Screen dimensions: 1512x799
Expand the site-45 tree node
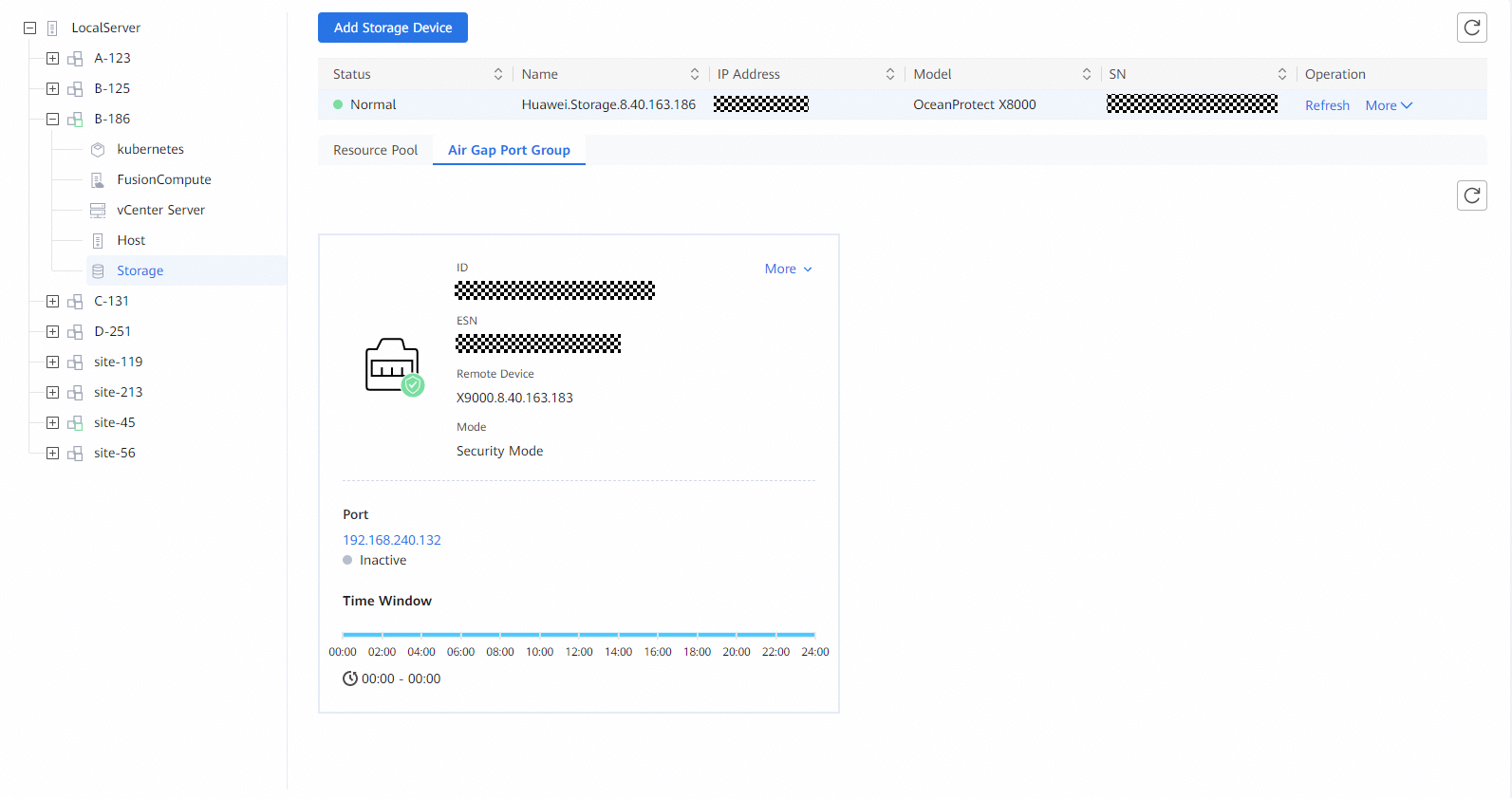click(x=53, y=423)
